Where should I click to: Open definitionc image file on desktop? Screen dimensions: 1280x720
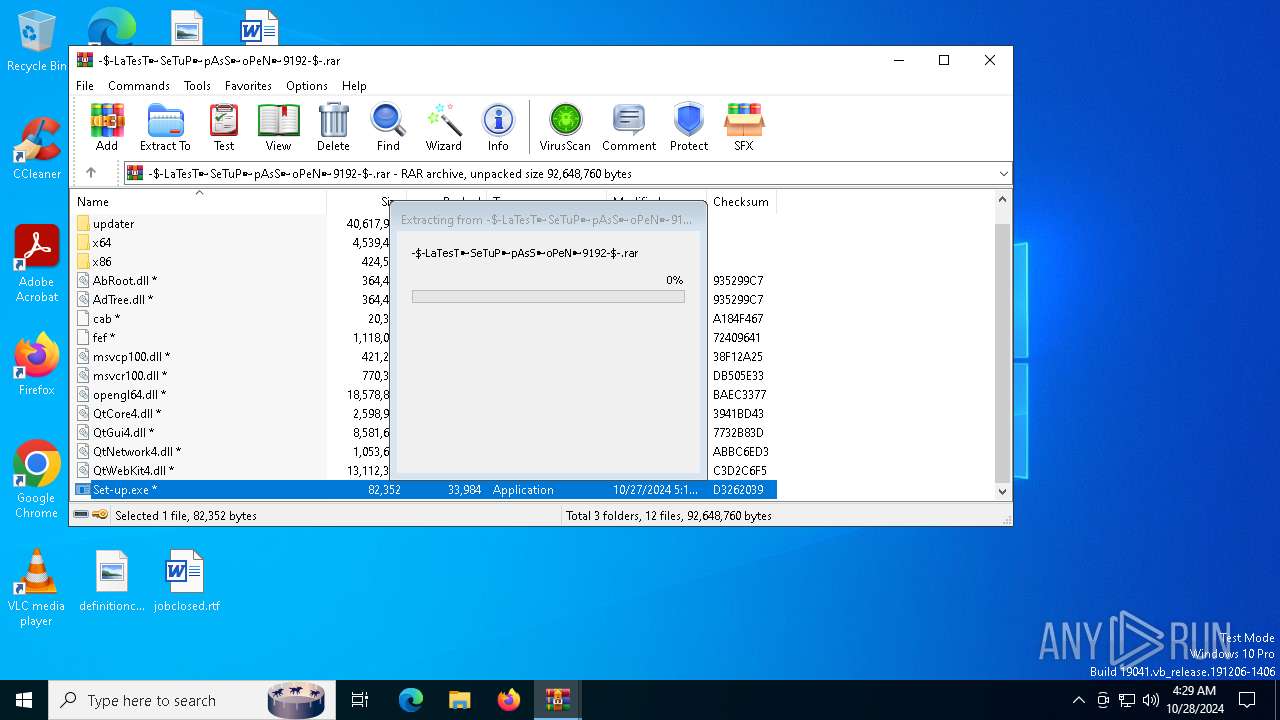pyautogui.click(x=112, y=581)
